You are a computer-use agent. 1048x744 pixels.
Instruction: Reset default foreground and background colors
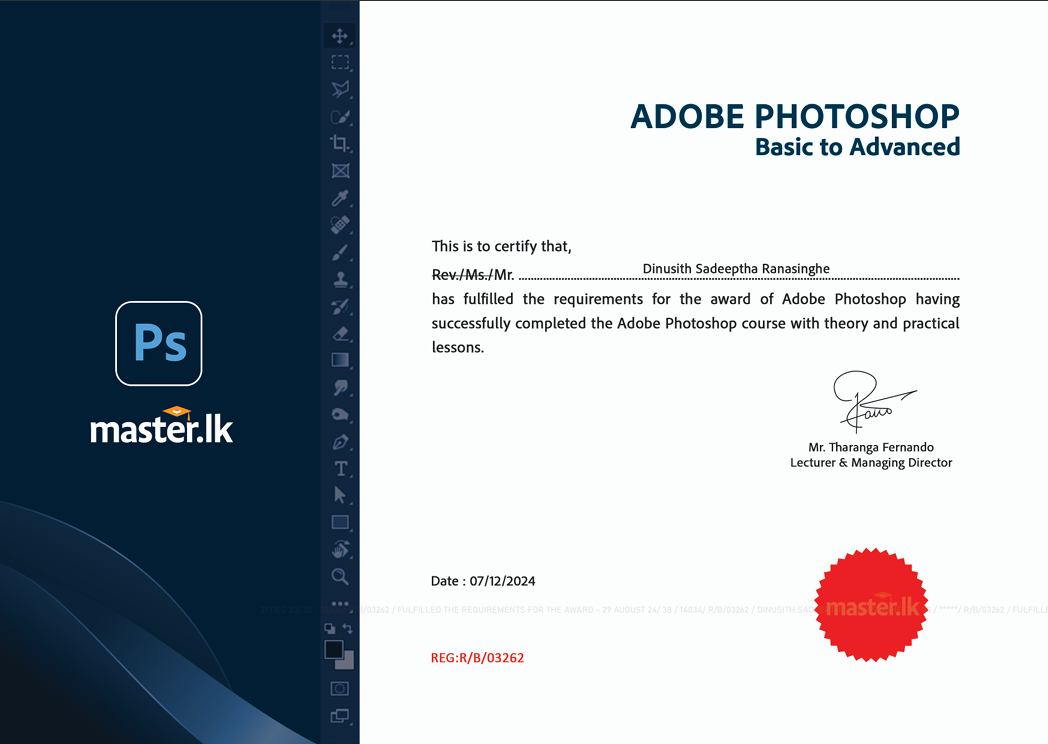click(x=330, y=628)
